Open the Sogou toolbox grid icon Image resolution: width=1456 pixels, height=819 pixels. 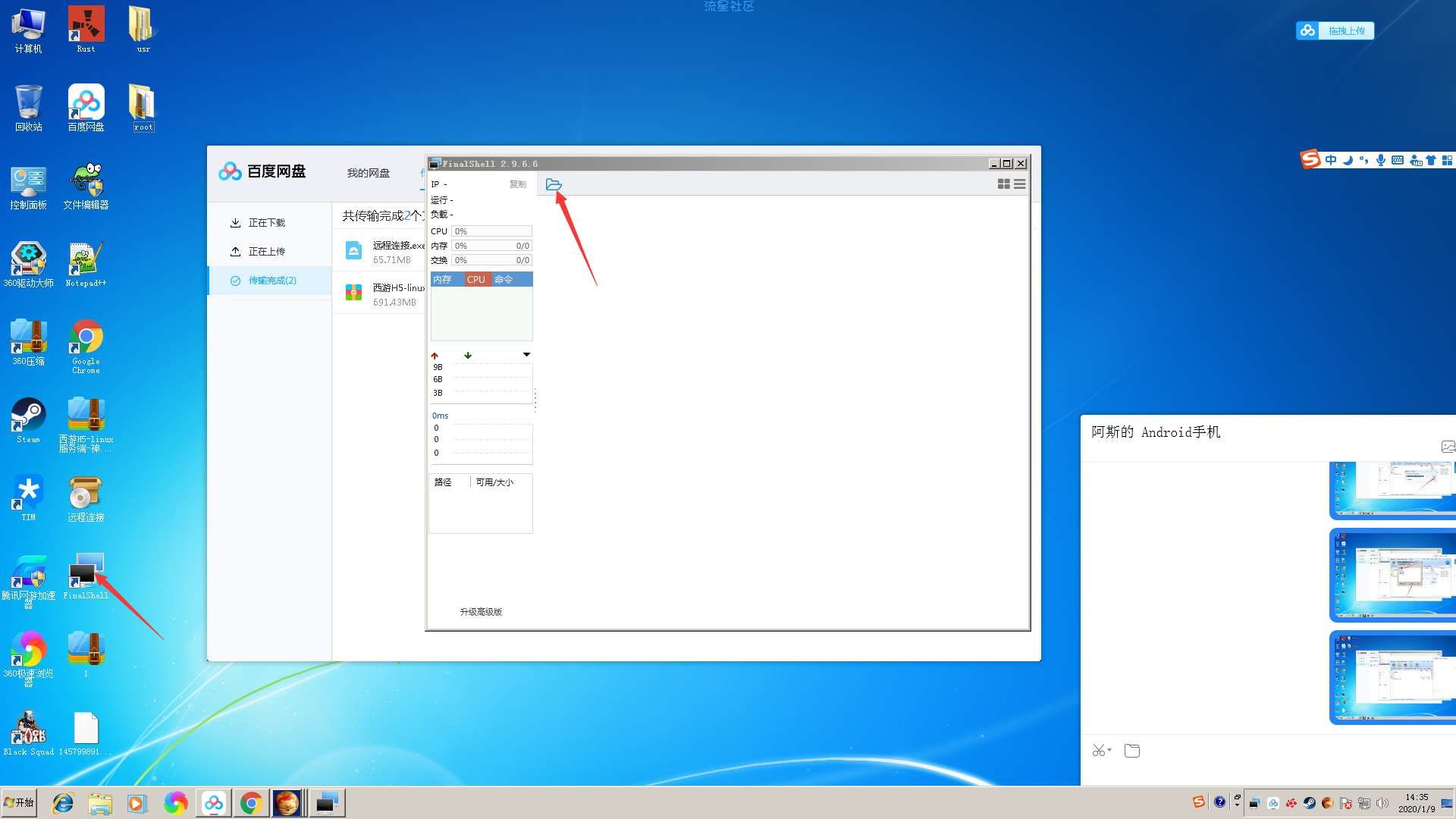1447,160
